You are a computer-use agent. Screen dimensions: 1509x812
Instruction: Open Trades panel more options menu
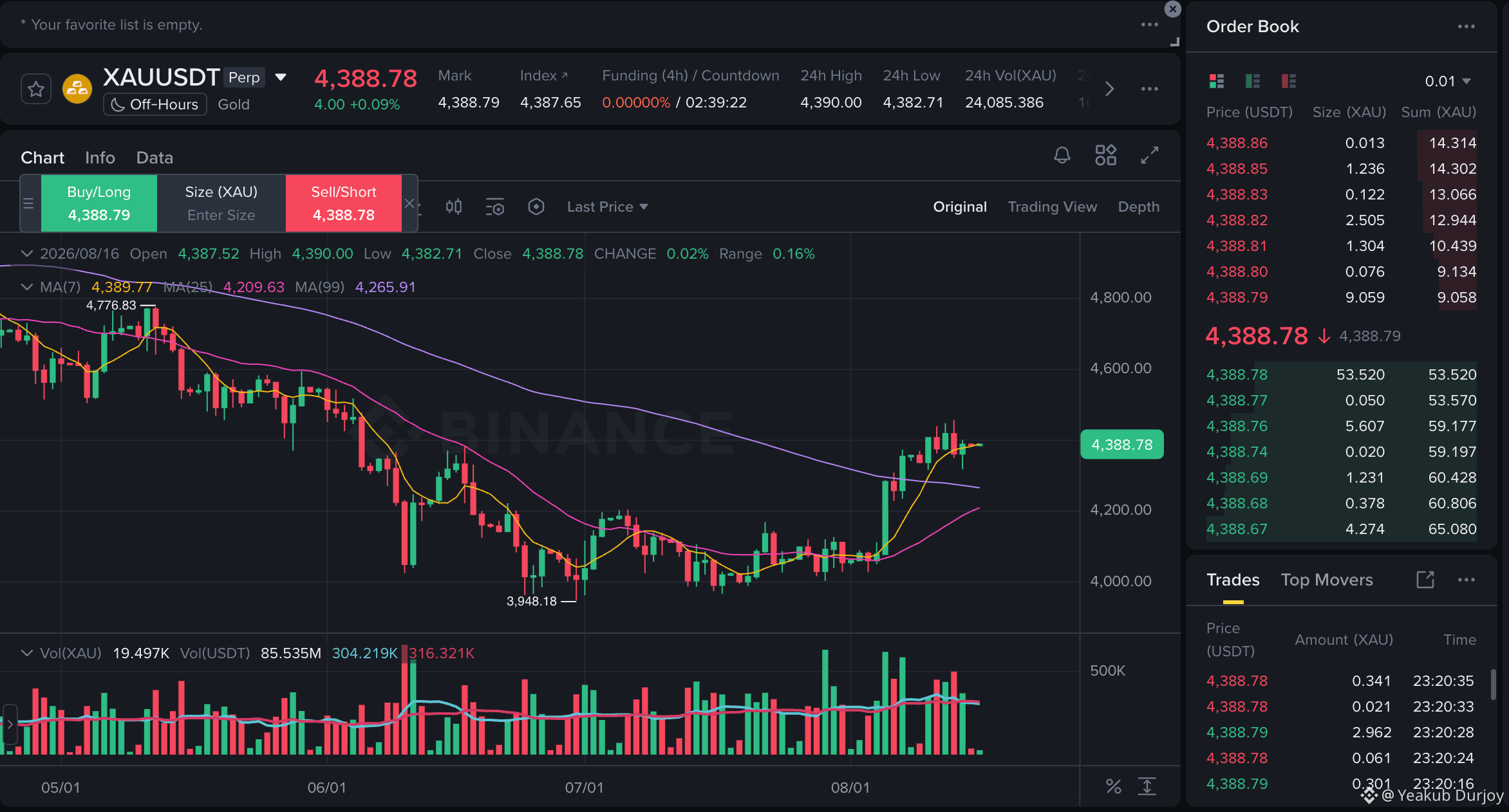pos(1467,580)
